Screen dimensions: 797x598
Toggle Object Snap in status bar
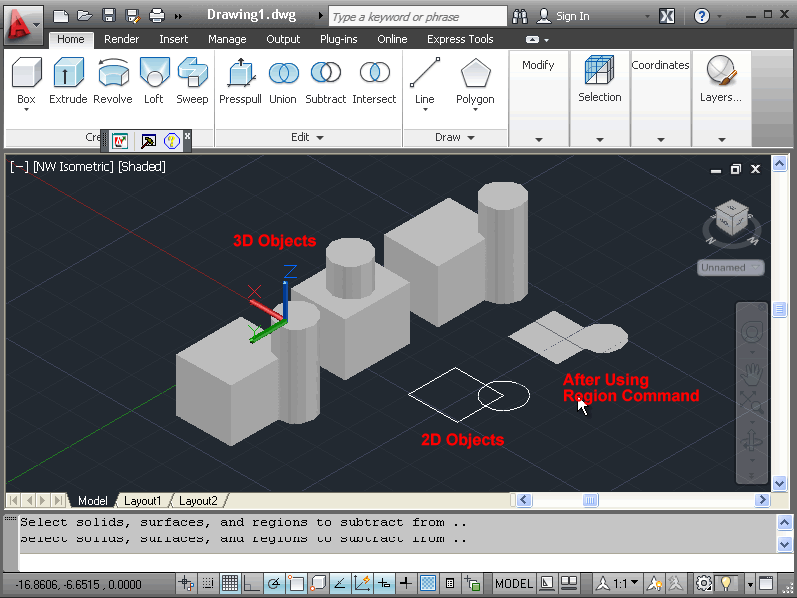point(296,583)
